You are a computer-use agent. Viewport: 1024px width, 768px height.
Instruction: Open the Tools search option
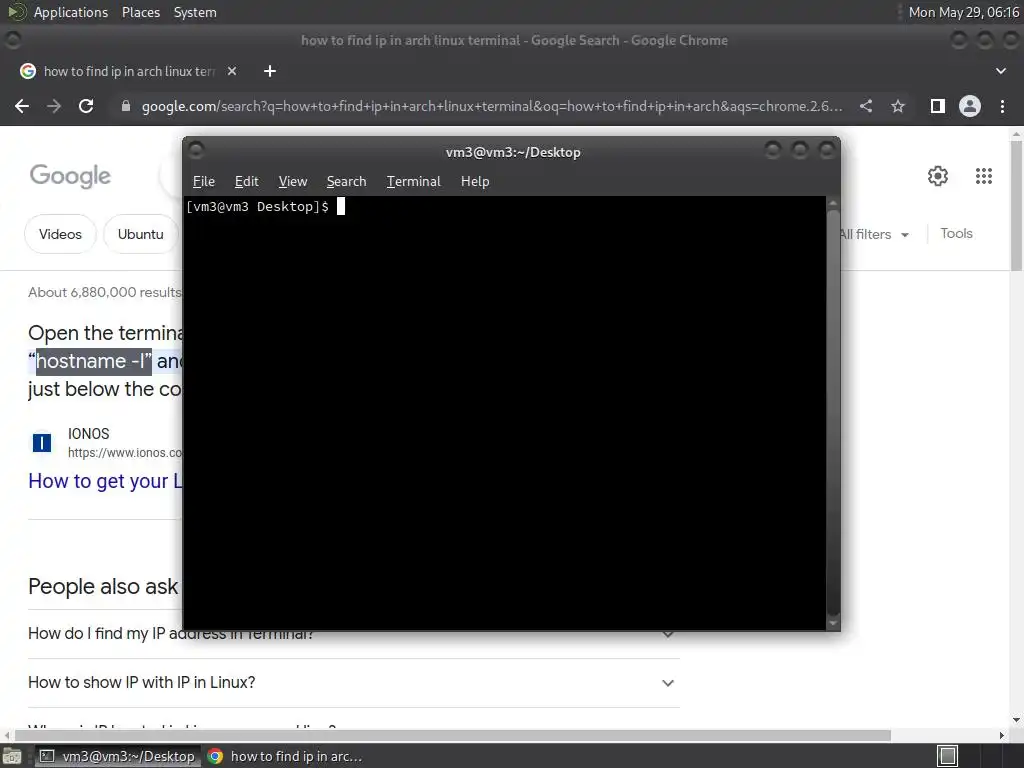click(x=956, y=233)
